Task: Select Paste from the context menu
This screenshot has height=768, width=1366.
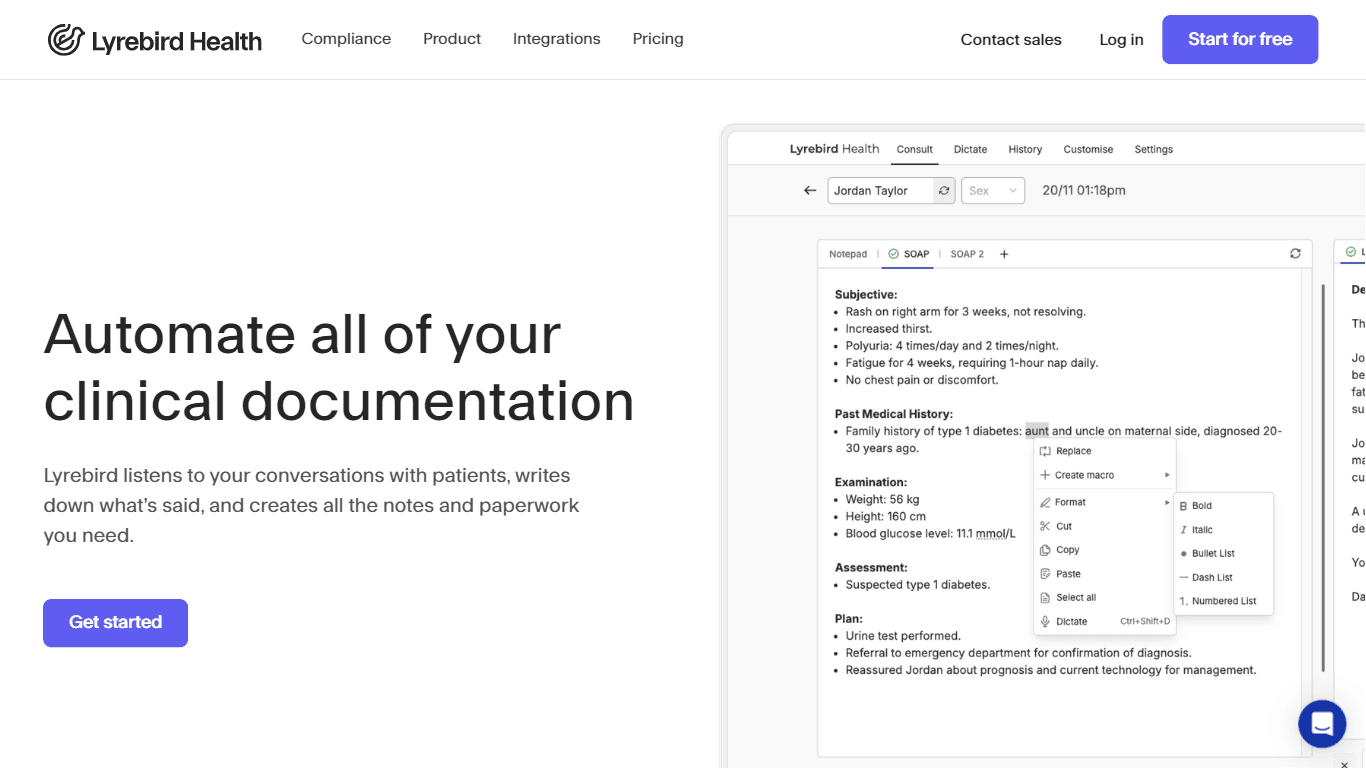Action: (1104, 574)
